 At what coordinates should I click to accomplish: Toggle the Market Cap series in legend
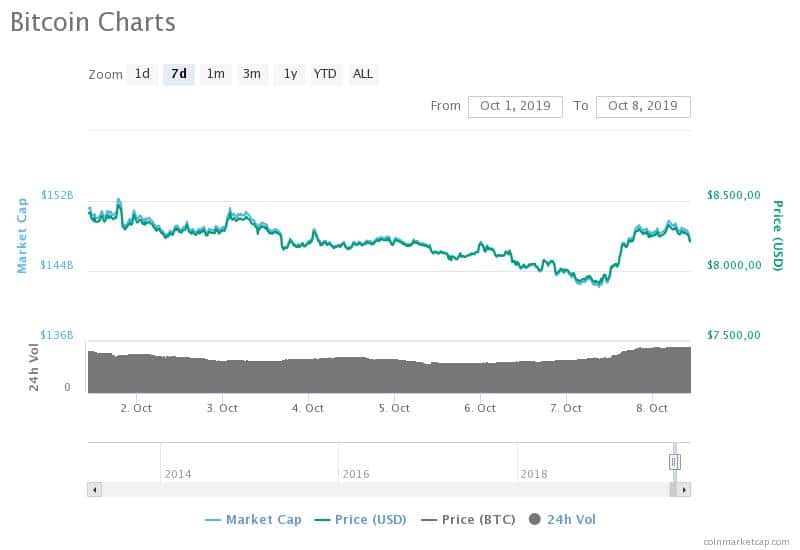(253, 520)
